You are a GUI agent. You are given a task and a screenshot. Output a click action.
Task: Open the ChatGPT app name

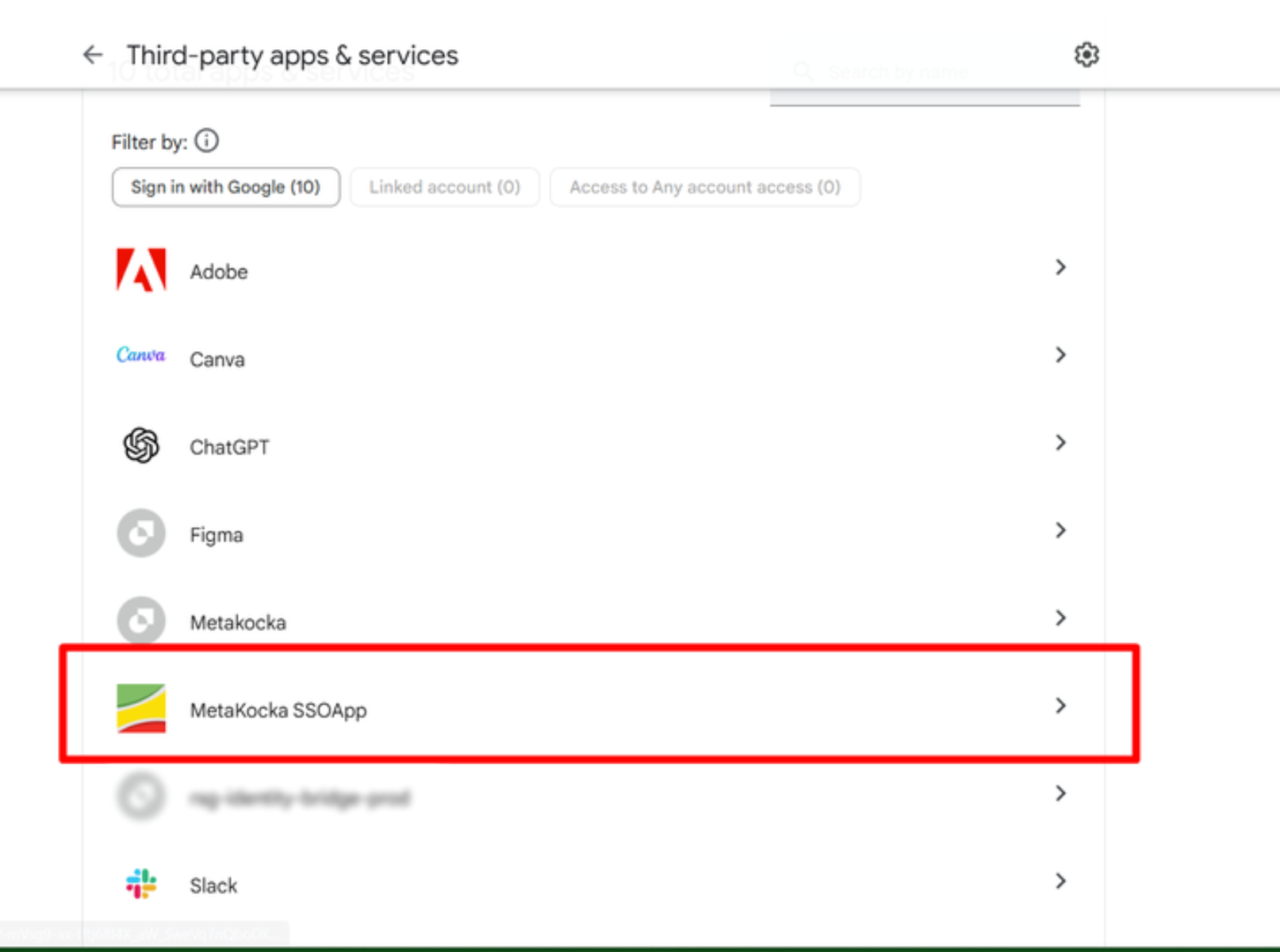click(229, 447)
